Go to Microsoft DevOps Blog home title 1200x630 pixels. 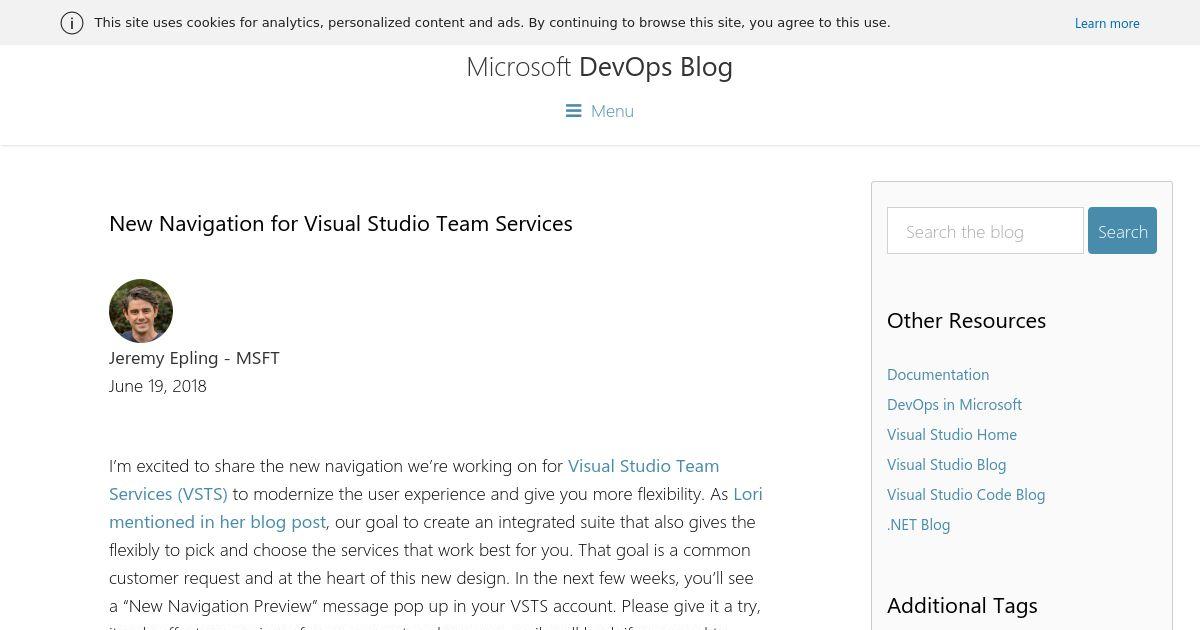(599, 67)
